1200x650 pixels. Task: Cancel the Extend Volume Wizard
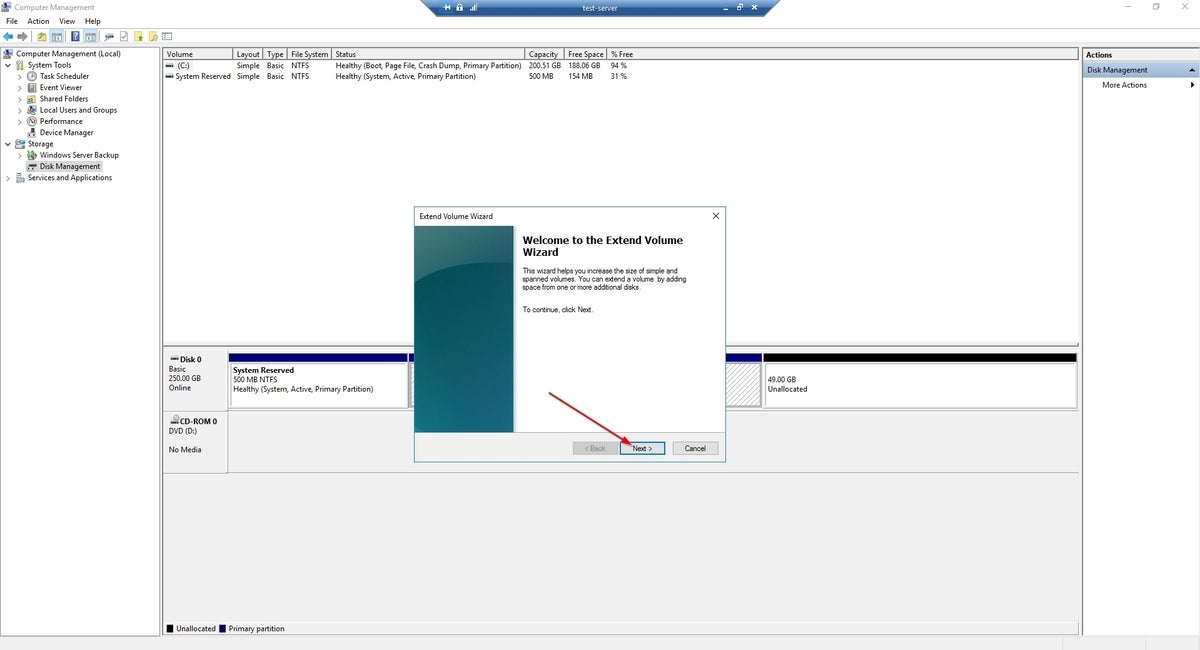[x=695, y=448]
